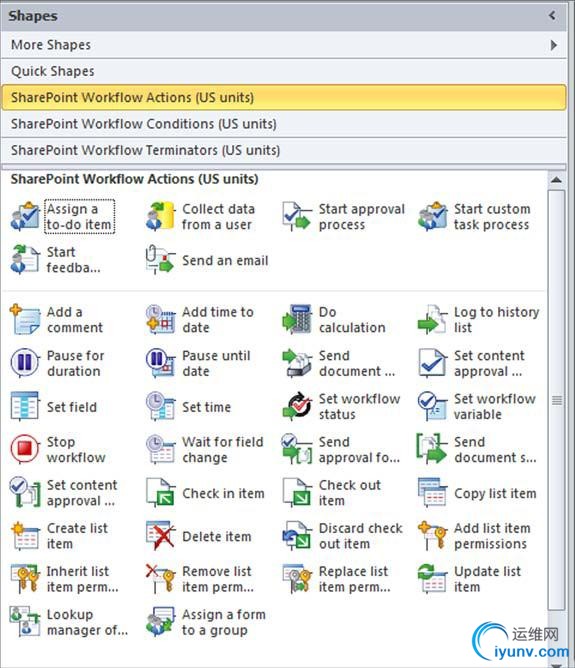575x668 pixels.
Task: Select the Collect data from a user icon
Action: pos(160,216)
